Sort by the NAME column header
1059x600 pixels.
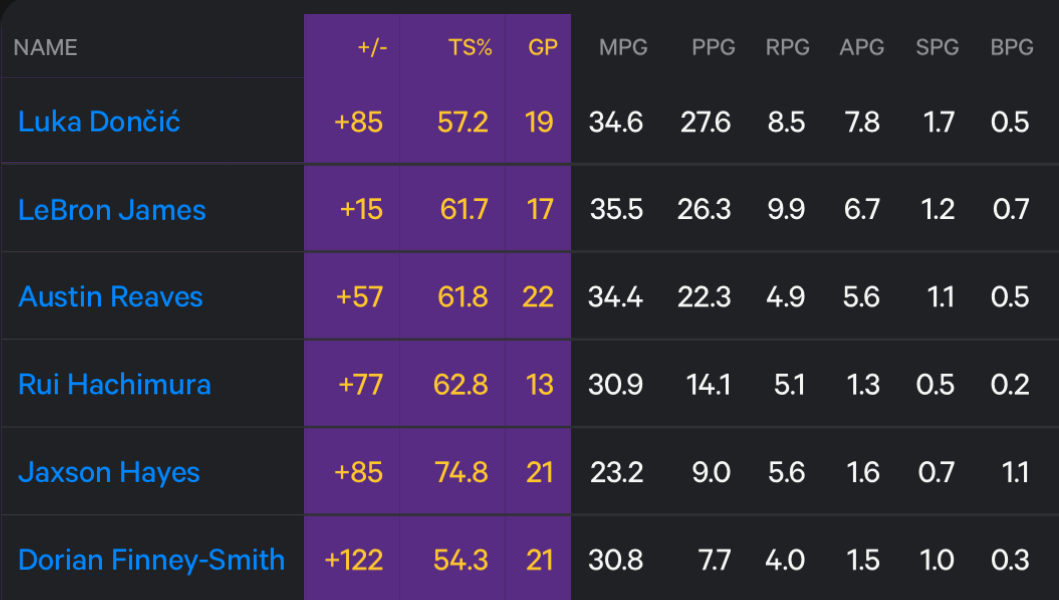(45, 47)
